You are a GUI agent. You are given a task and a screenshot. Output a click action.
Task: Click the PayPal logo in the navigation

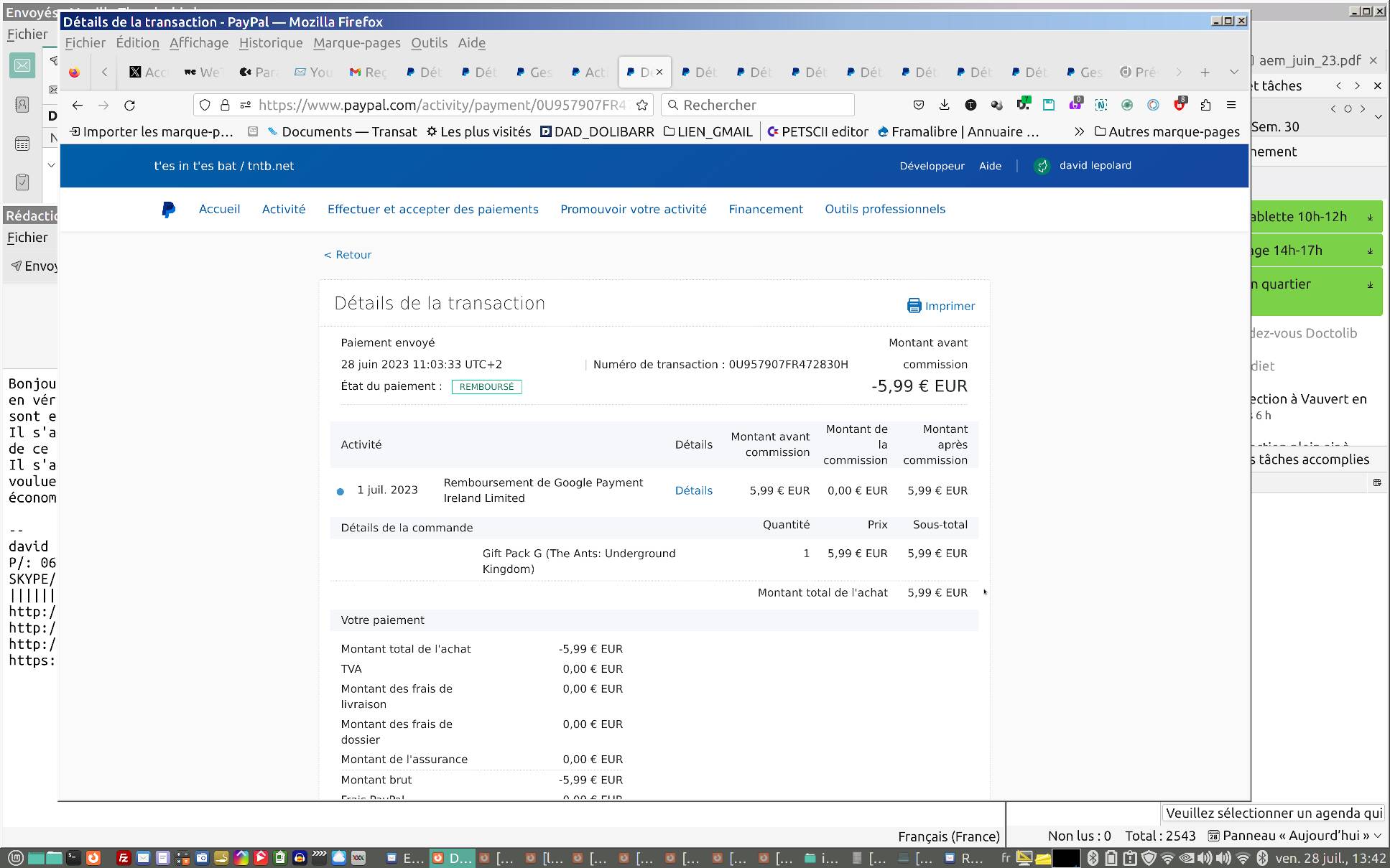click(x=168, y=210)
